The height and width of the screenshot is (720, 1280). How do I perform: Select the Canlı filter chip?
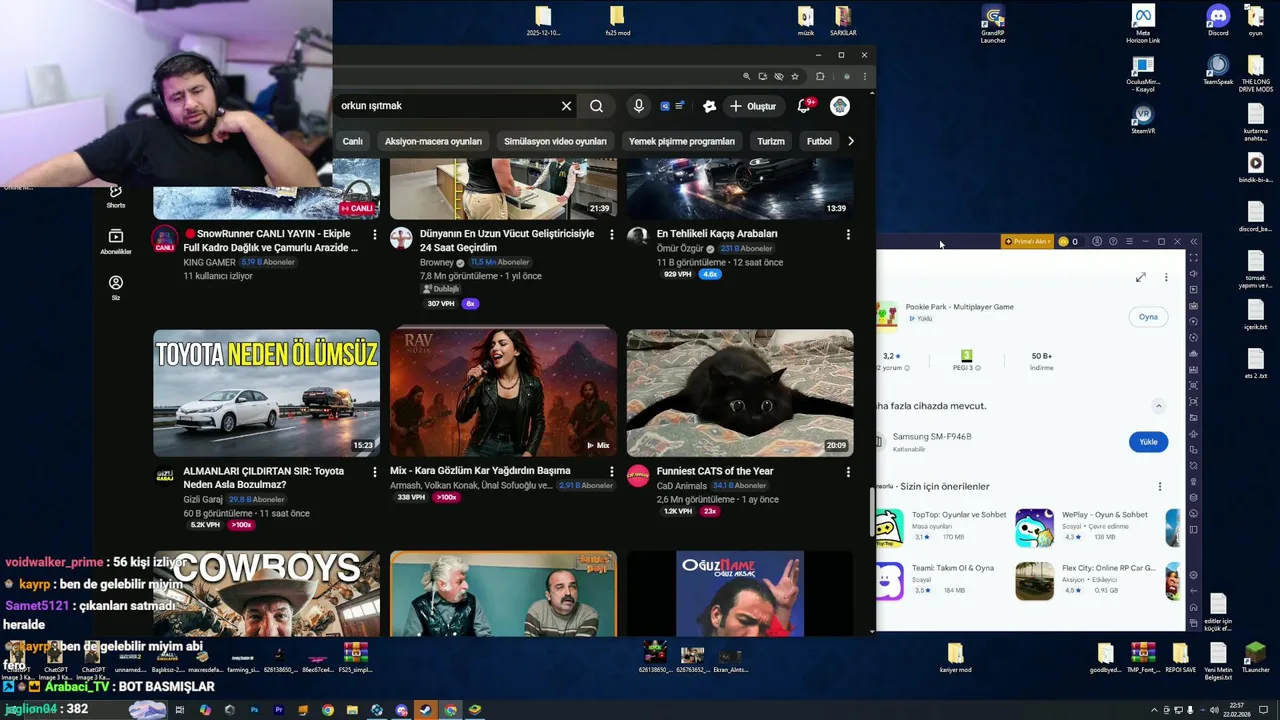352,141
